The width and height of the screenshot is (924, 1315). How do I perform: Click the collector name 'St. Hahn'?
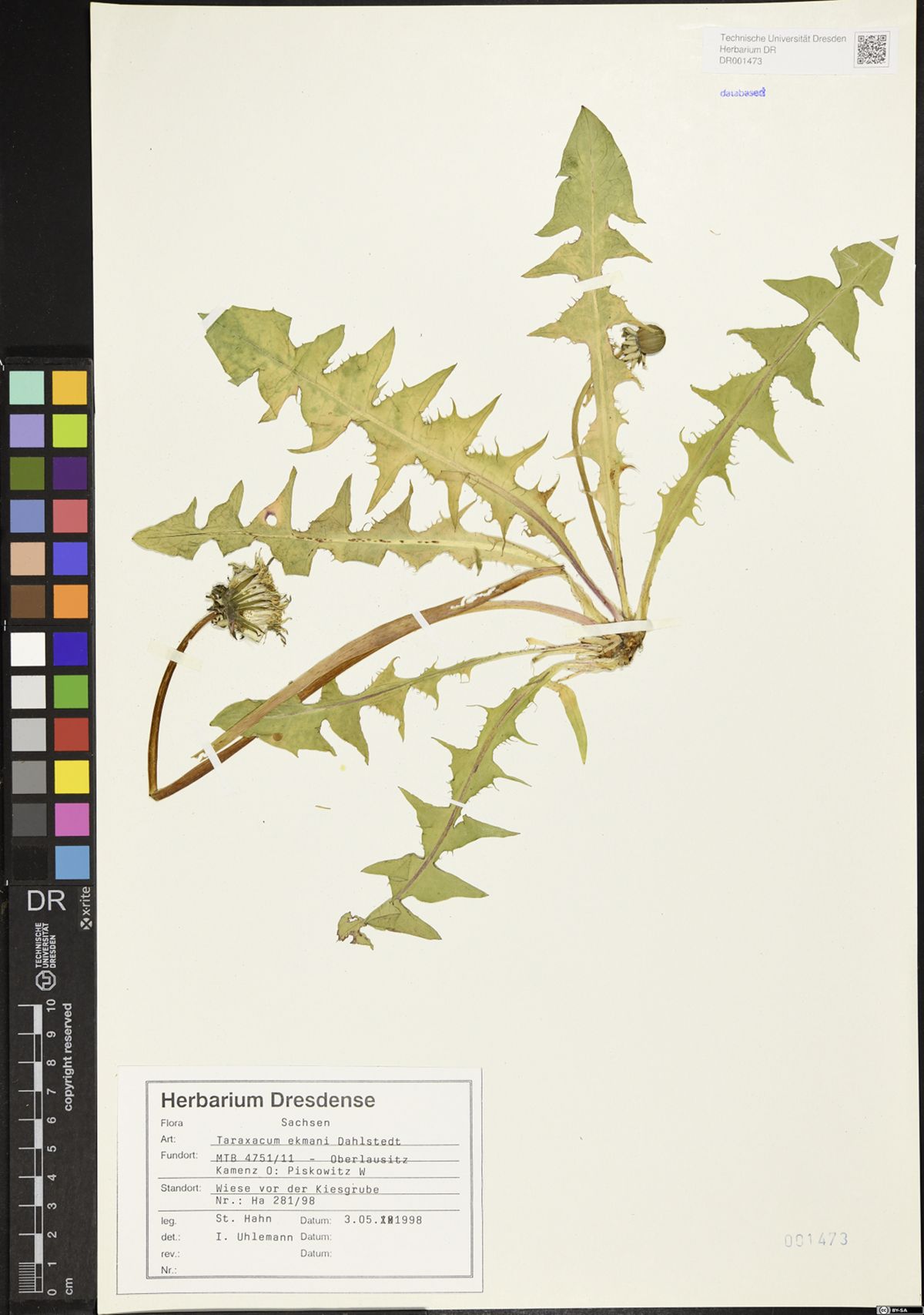coord(243,1219)
